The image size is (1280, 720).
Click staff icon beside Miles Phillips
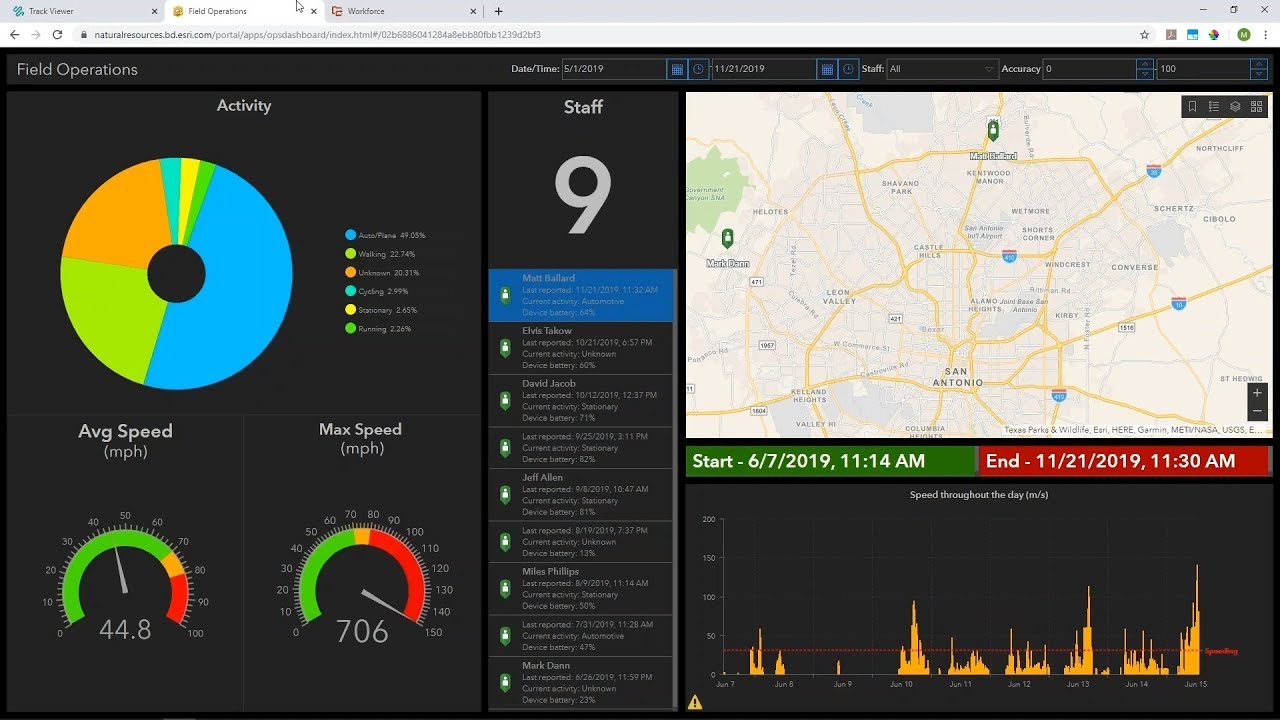(505, 589)
